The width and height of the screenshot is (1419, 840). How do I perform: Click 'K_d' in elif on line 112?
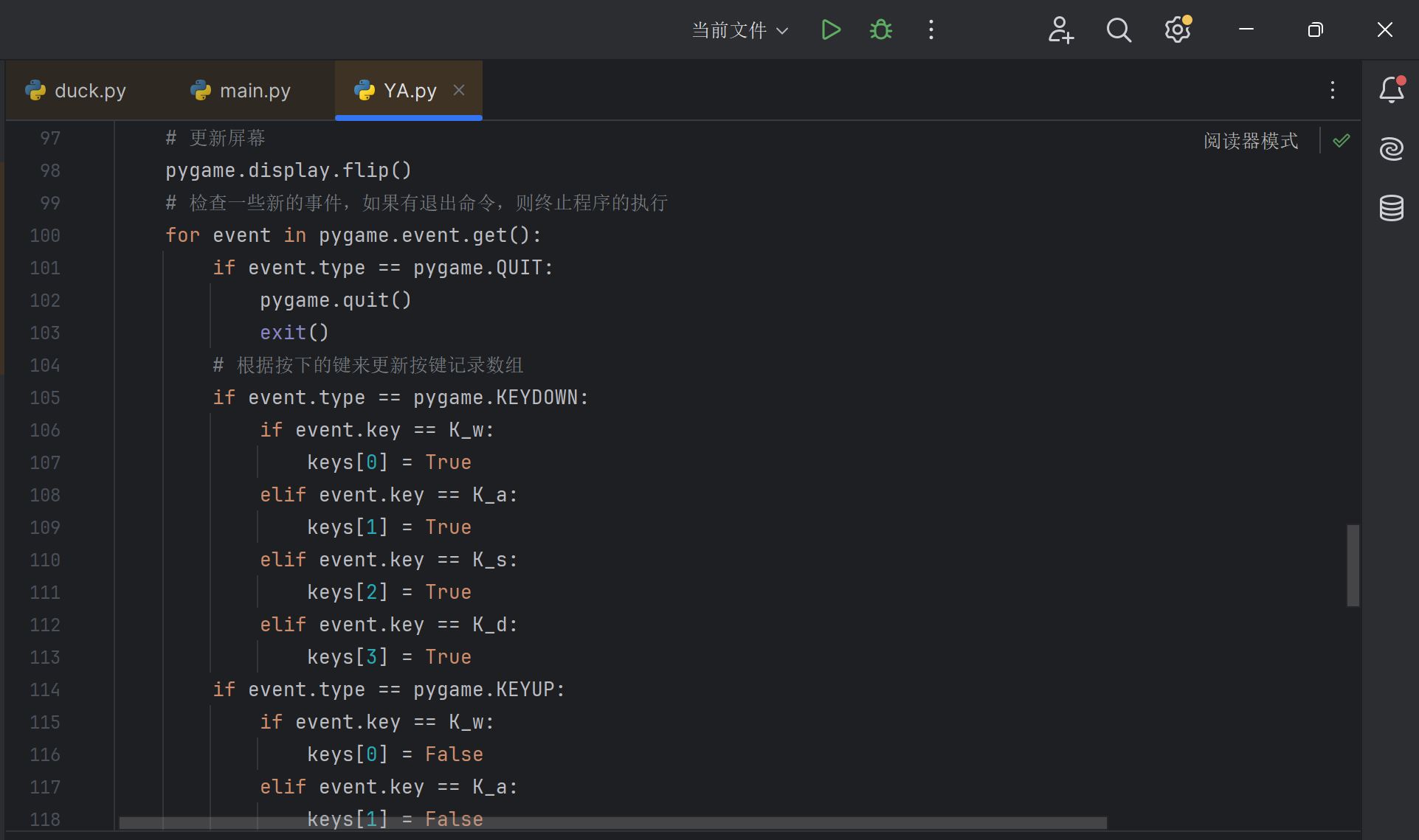(489, 625)
